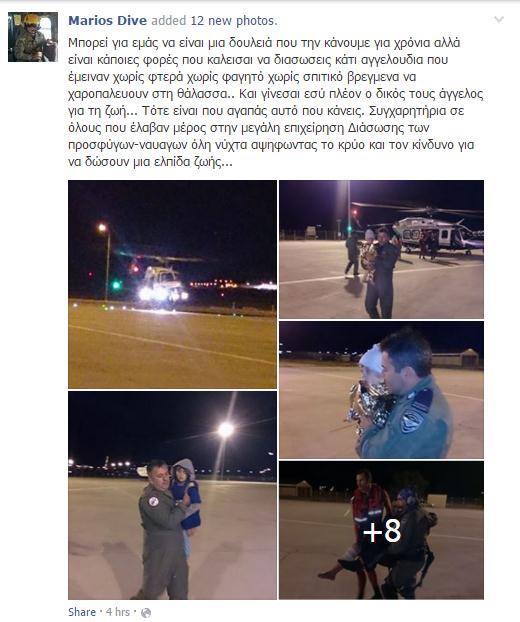View photo of helicopter parked on tarmac
This screenshot has width=520, height=622.
coord(381,250)
